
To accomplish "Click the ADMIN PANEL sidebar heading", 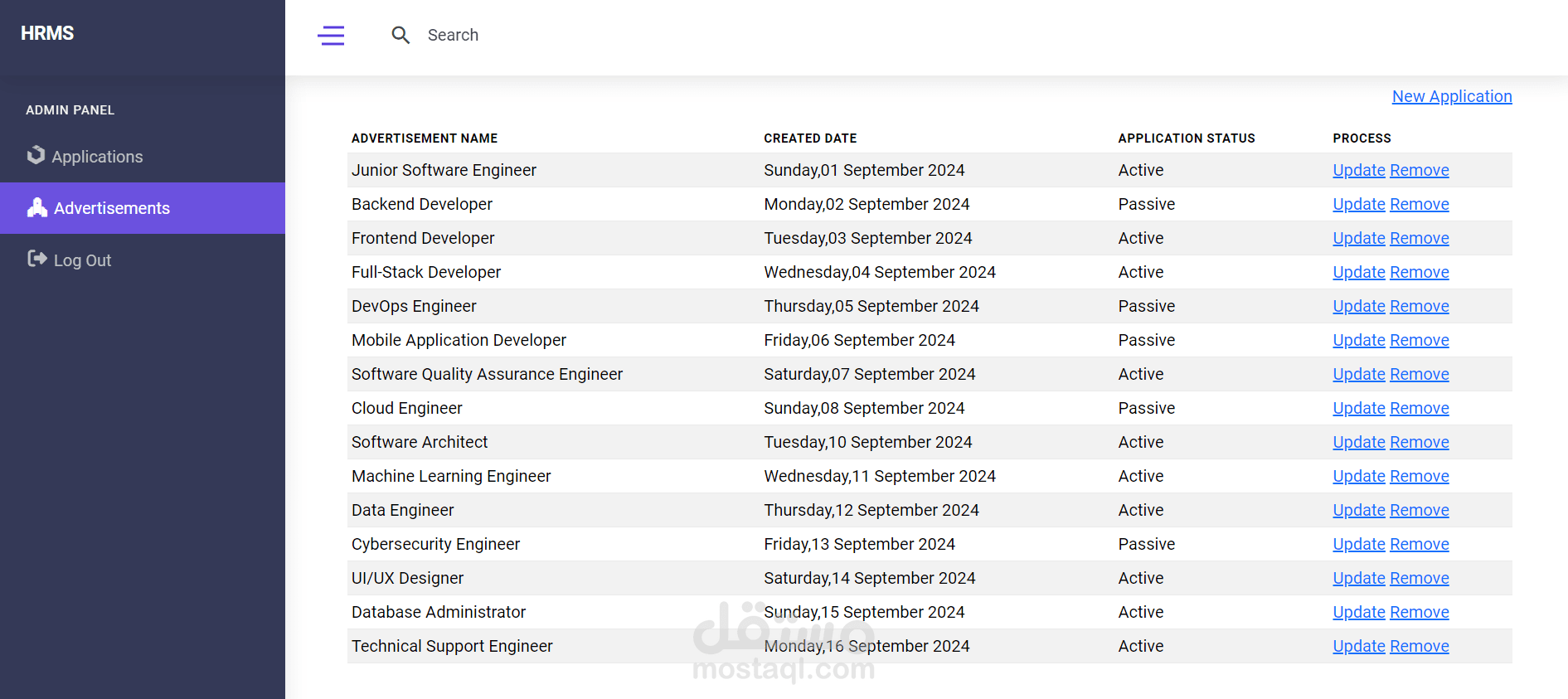I will (70, 110).
